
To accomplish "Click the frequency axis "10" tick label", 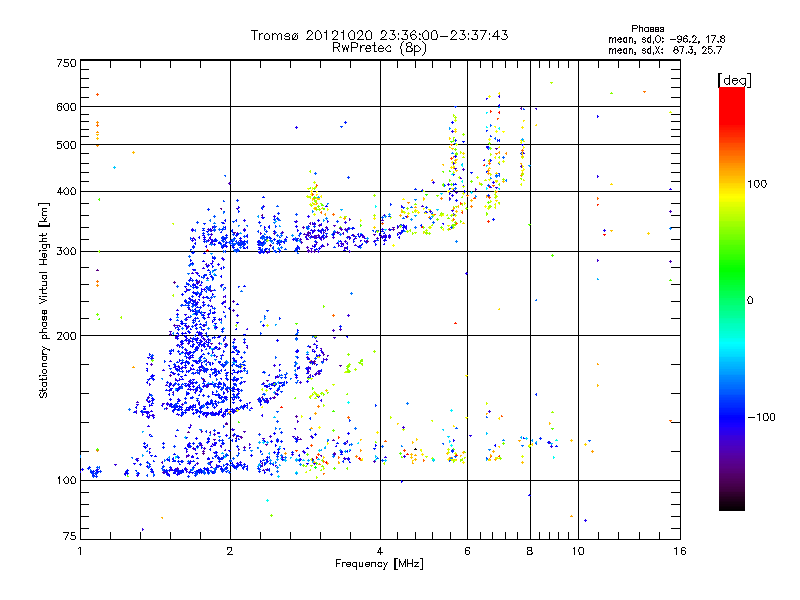I will tap(578, 551).
